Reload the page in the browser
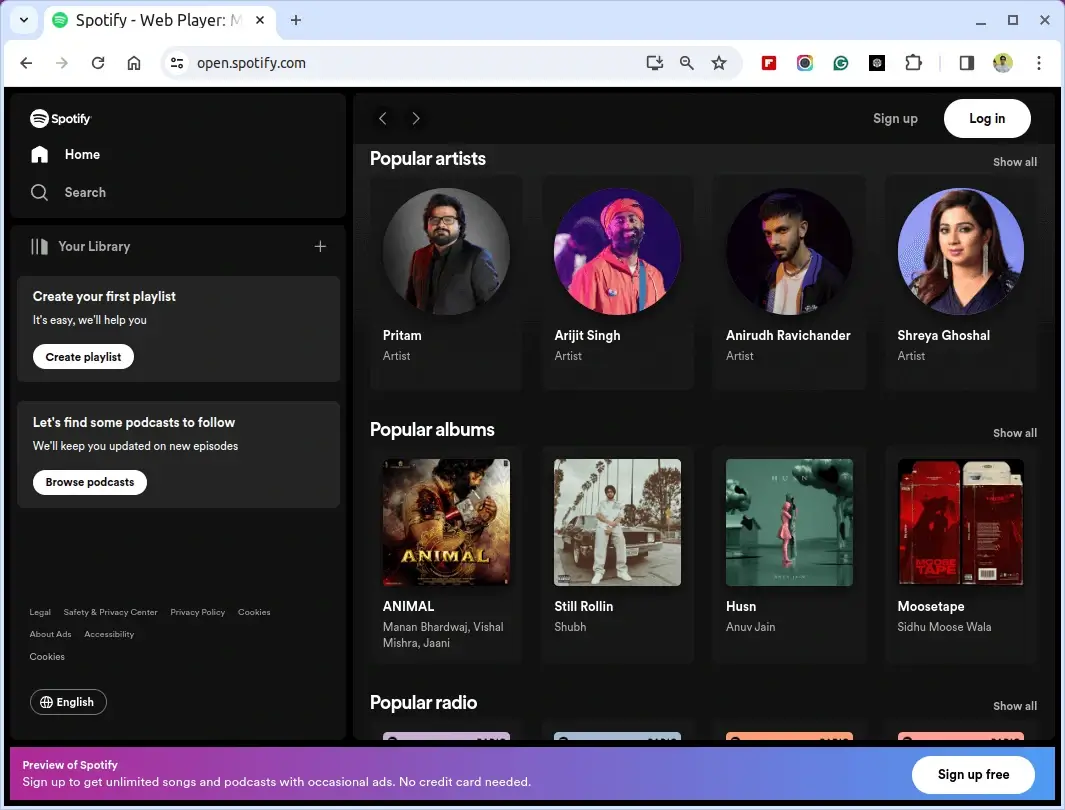This screenshot has height=810, width=1065. coord(98,63)
